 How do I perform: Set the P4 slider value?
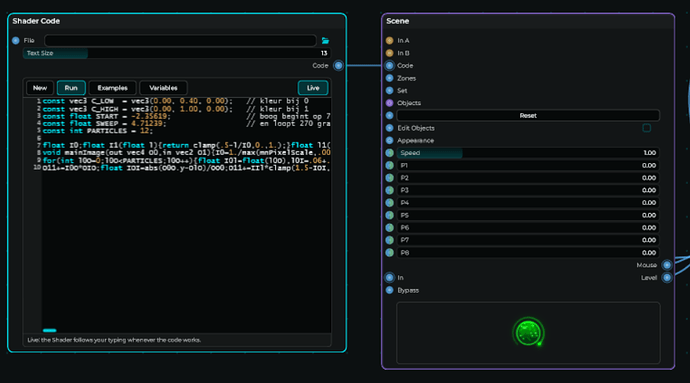click(528, 203)
